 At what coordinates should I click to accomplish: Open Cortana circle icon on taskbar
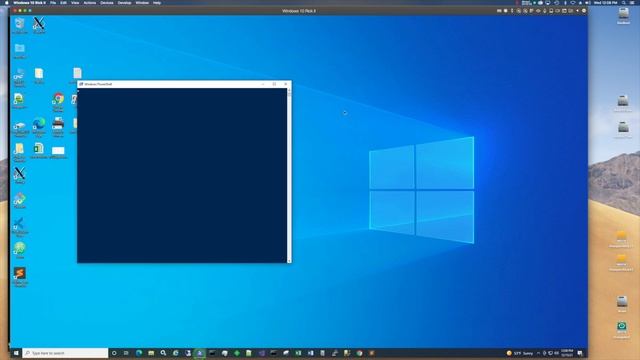(x=114, y=353)
